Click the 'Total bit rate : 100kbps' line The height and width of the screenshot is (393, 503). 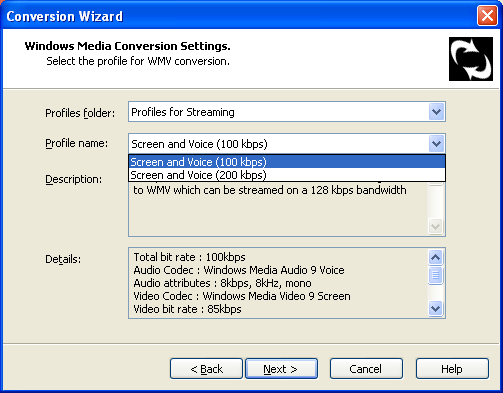click(189, 257)
